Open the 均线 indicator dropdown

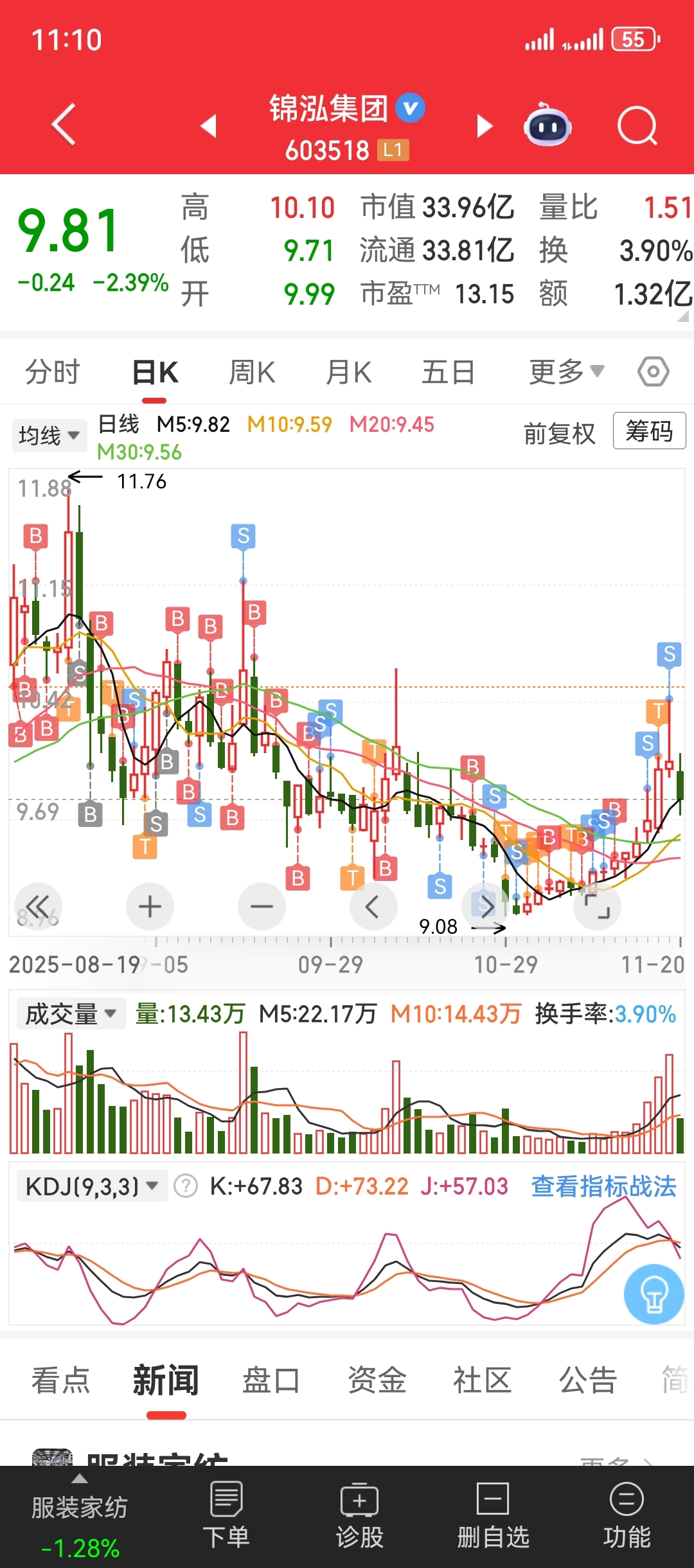(x=49, y=435)
